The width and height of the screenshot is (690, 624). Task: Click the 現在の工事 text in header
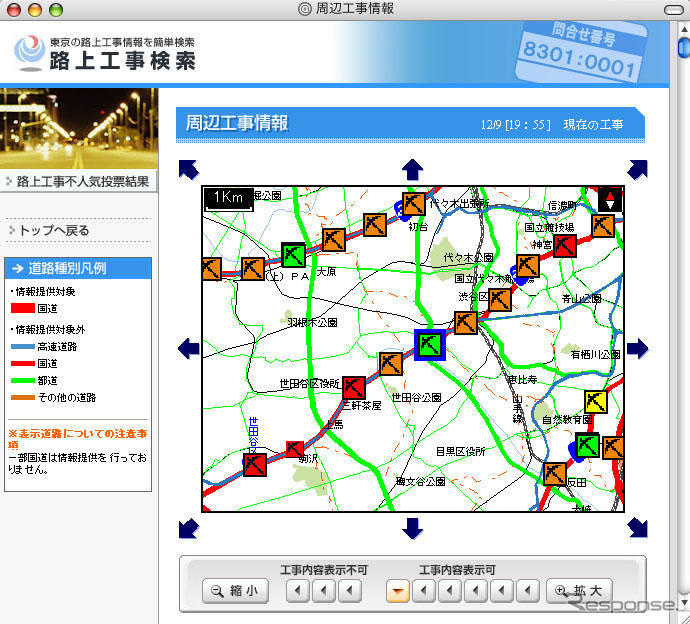point(593,125)
